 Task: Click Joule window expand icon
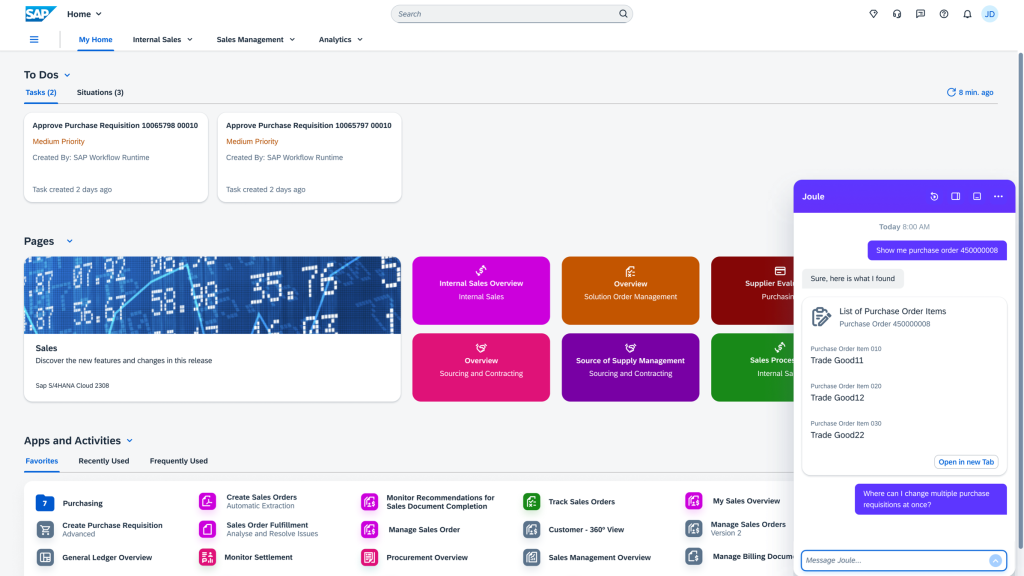(x=977, y=197)
